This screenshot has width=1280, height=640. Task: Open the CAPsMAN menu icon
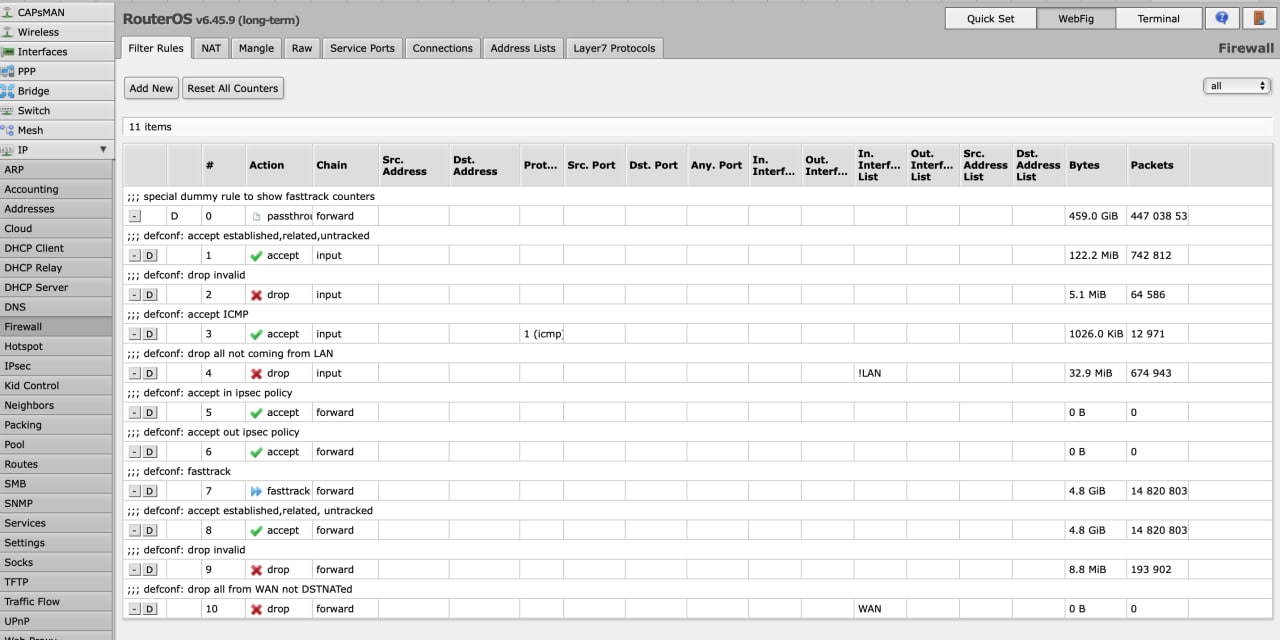coord(8,12)
